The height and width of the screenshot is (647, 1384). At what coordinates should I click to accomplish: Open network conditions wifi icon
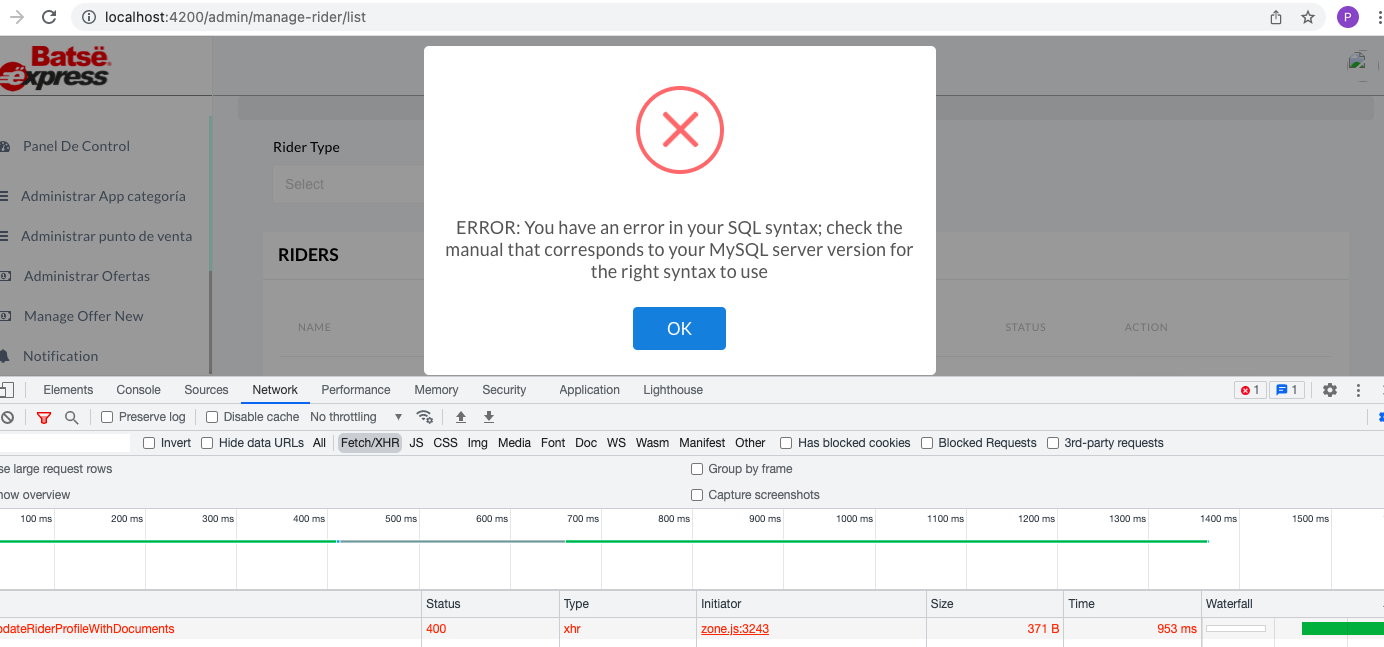(425, 417)
